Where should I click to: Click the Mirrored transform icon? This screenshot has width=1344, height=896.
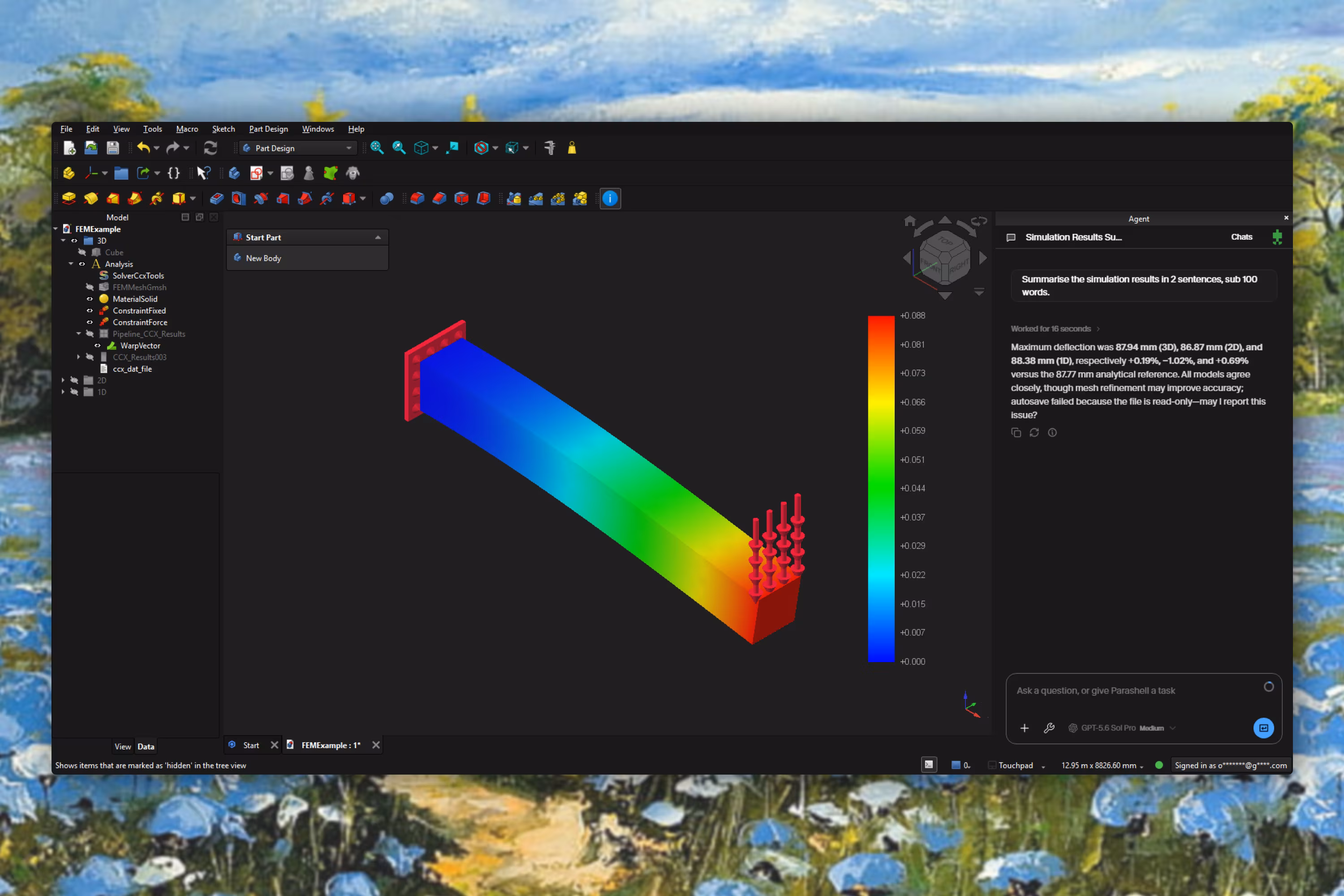(x=513, y=198)
